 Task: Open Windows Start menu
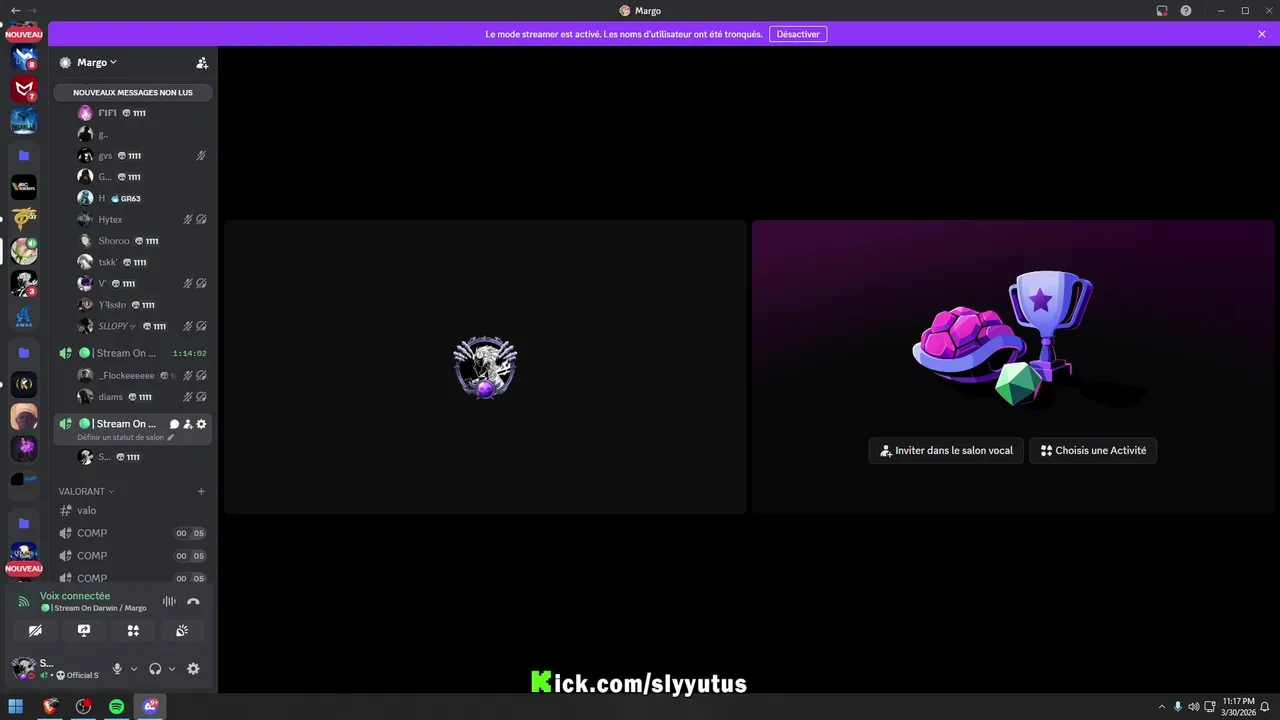(16, 706)
